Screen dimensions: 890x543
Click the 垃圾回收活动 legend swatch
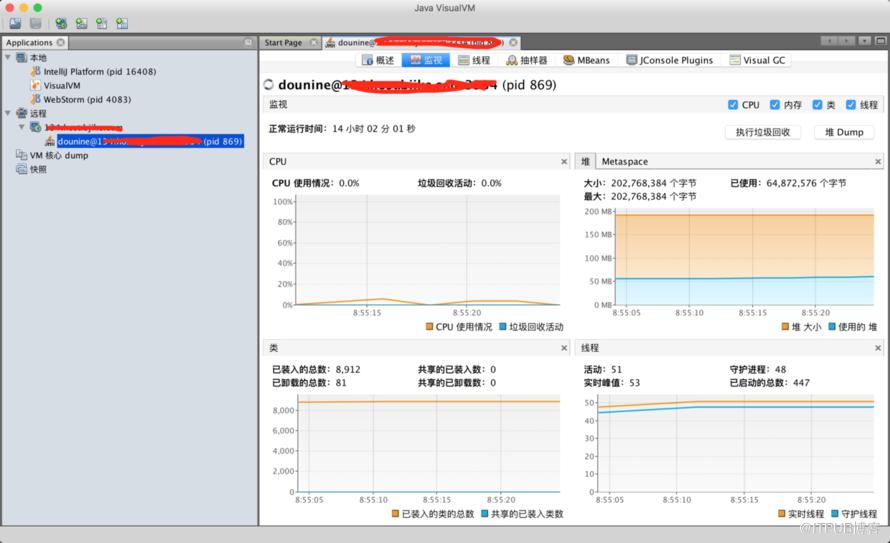[503, 327]
